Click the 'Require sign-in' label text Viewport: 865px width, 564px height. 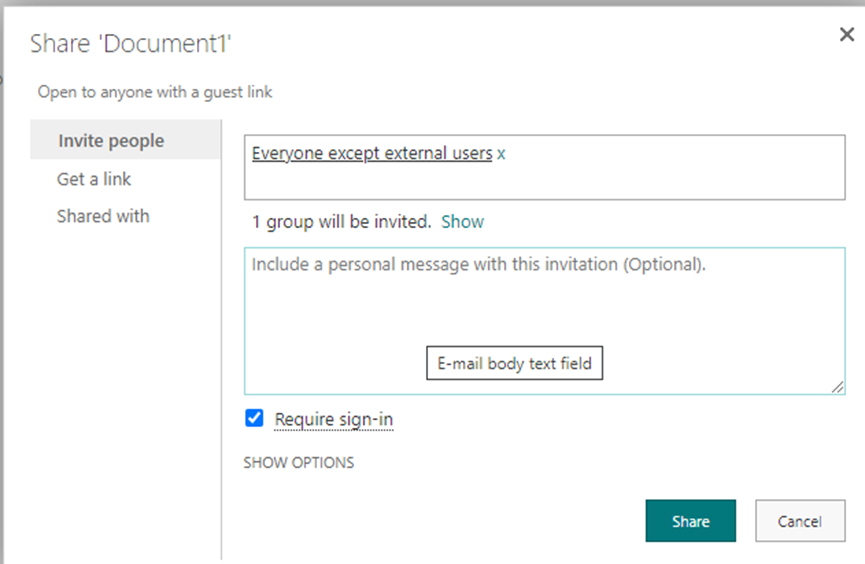pyautogui.click(x=334, y=420)
